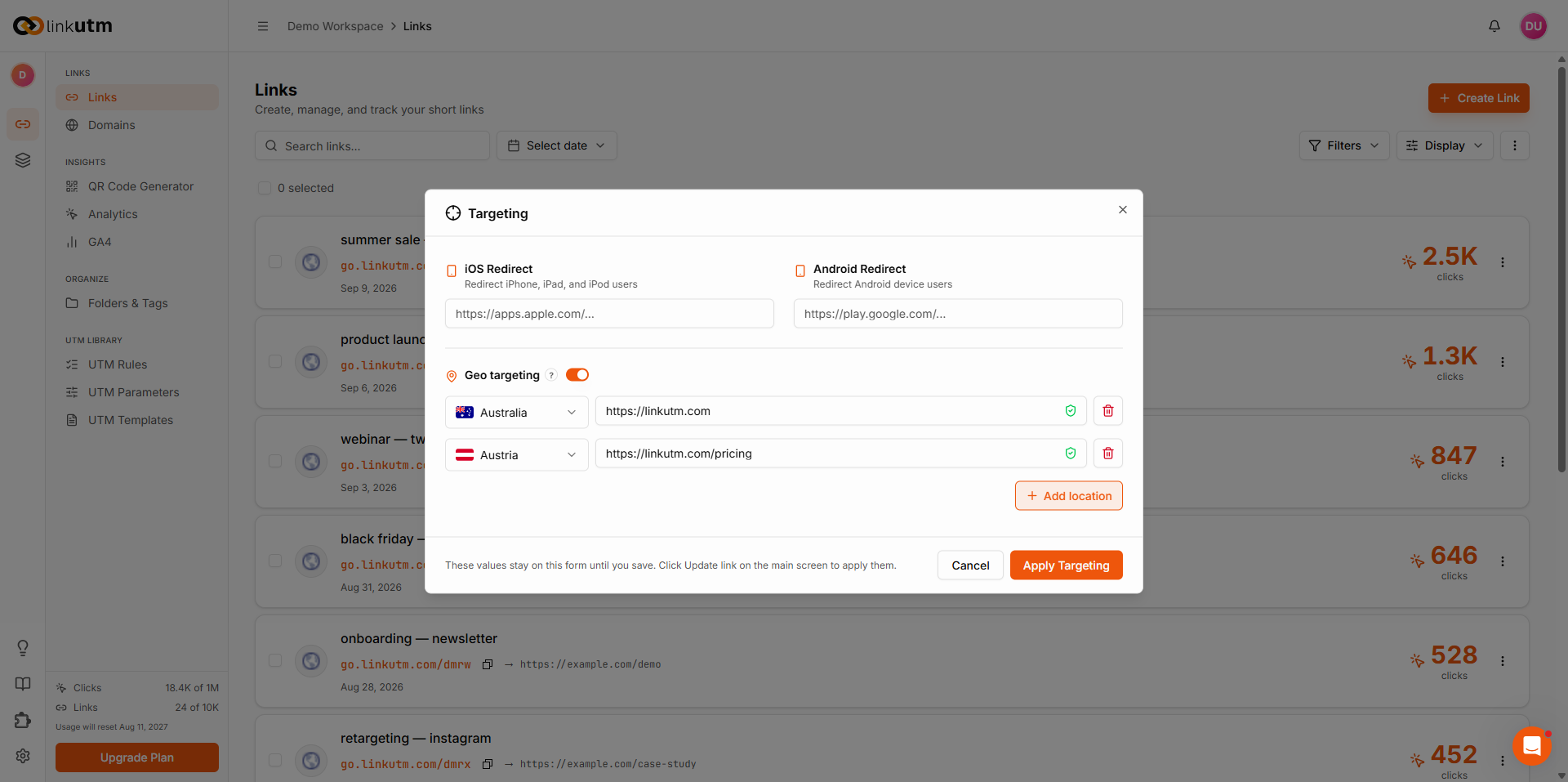Delete the Australia geo targeting row

1107,411
